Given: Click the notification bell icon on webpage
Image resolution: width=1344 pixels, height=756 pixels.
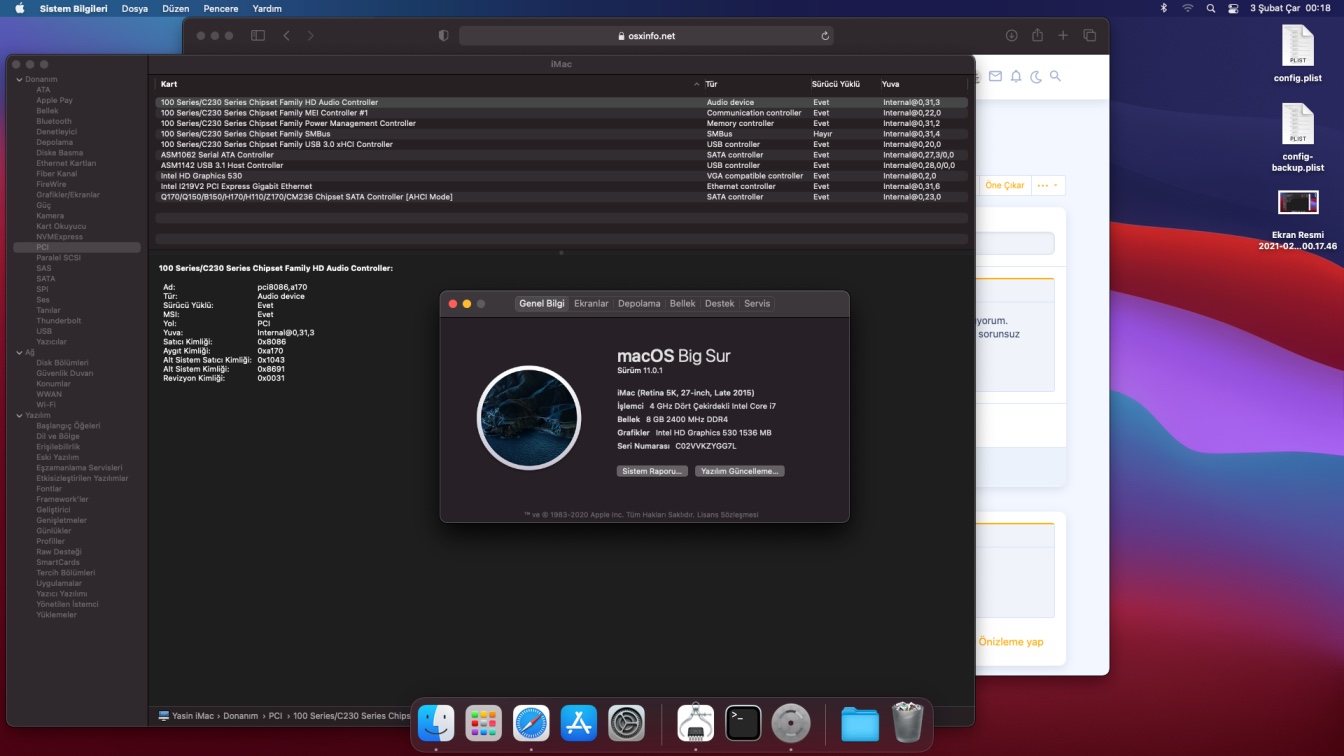Looking at the screenshot, I should pyautogui.click(x=1016, y=76).
